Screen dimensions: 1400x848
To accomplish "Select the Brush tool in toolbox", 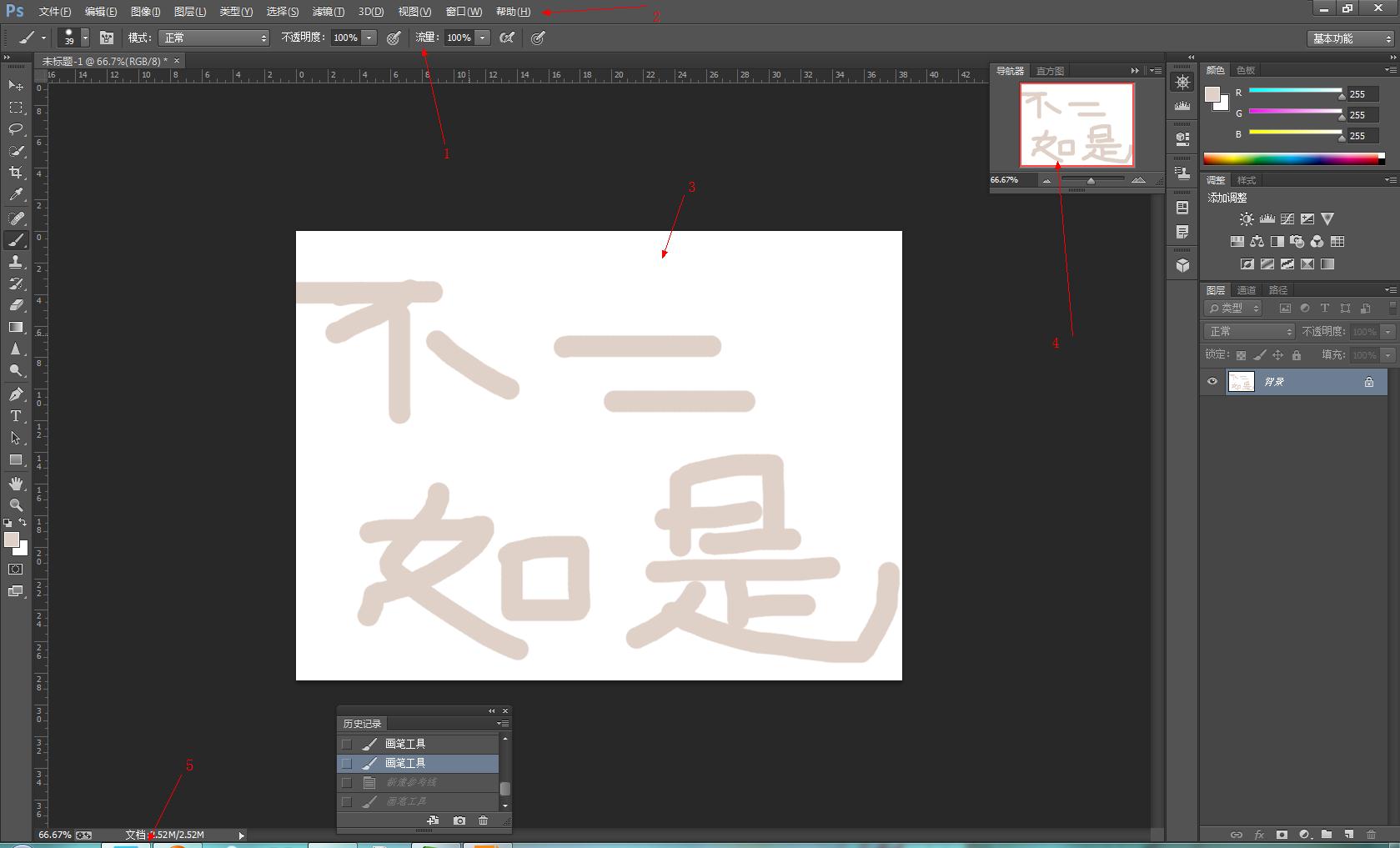I will tap(16, 240).
